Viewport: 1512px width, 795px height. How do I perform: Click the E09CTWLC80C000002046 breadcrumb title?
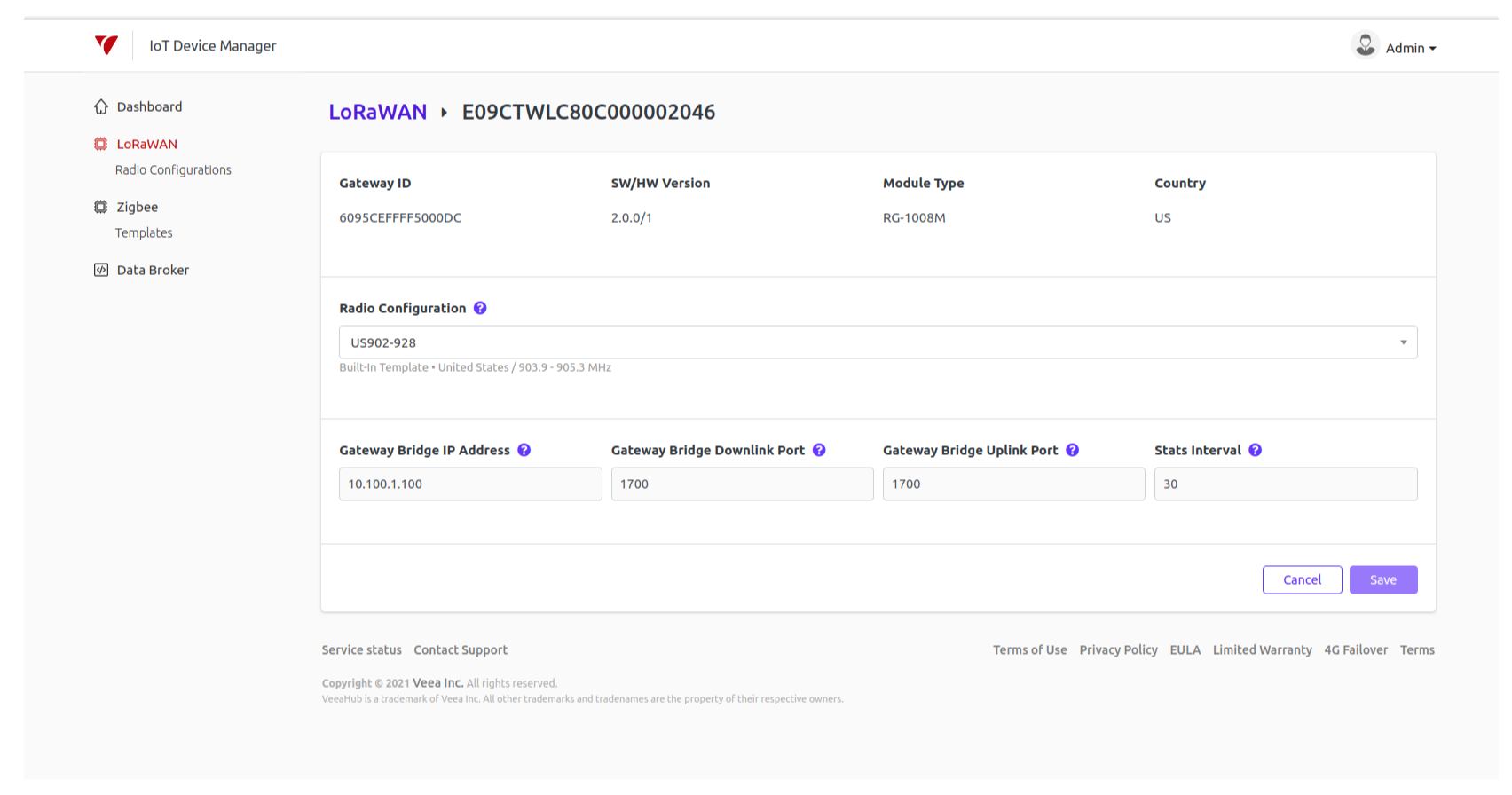pyautogui.click(x=588, y=112)
